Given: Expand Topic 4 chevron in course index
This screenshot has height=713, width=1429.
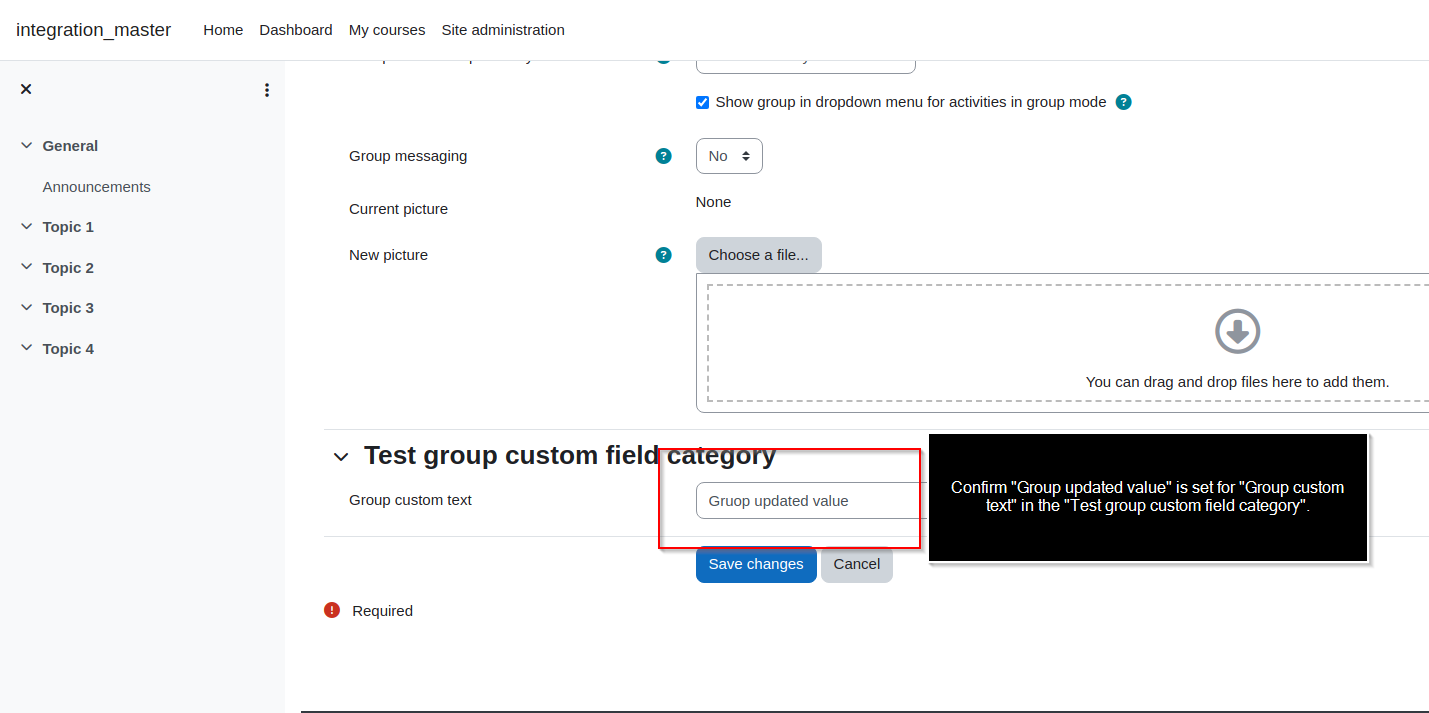Looking at the screenshot, I should pyautogui.click(x=26, y=349).
